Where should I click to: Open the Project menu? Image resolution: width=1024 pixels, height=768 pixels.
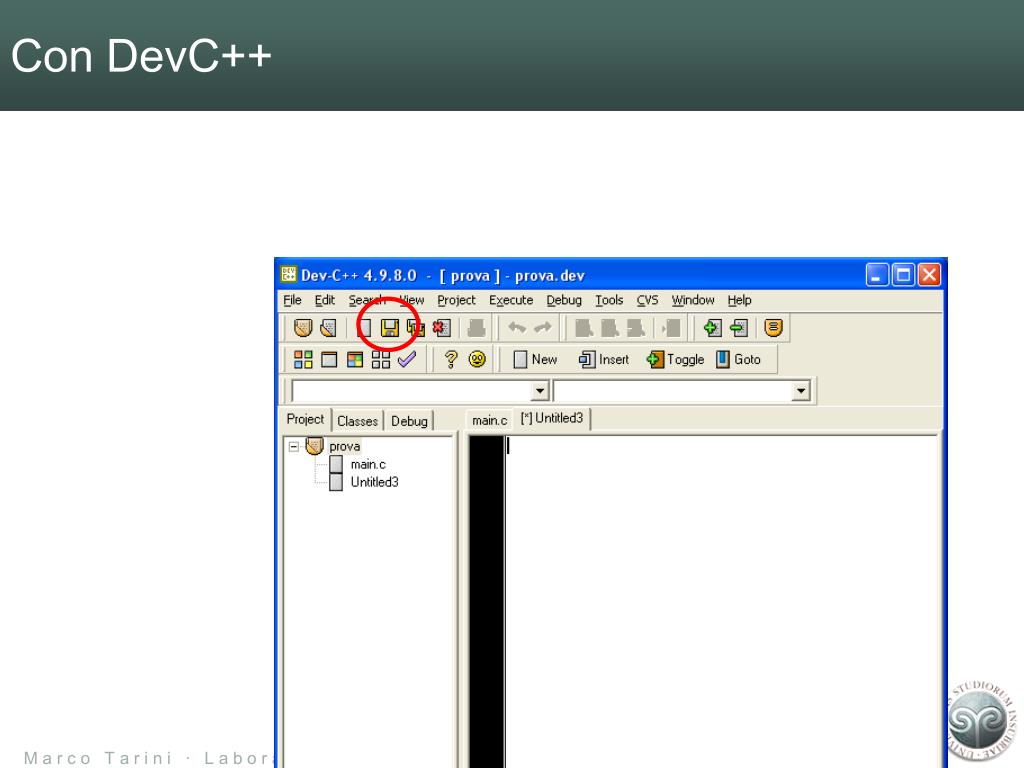[x=456, y=300]
